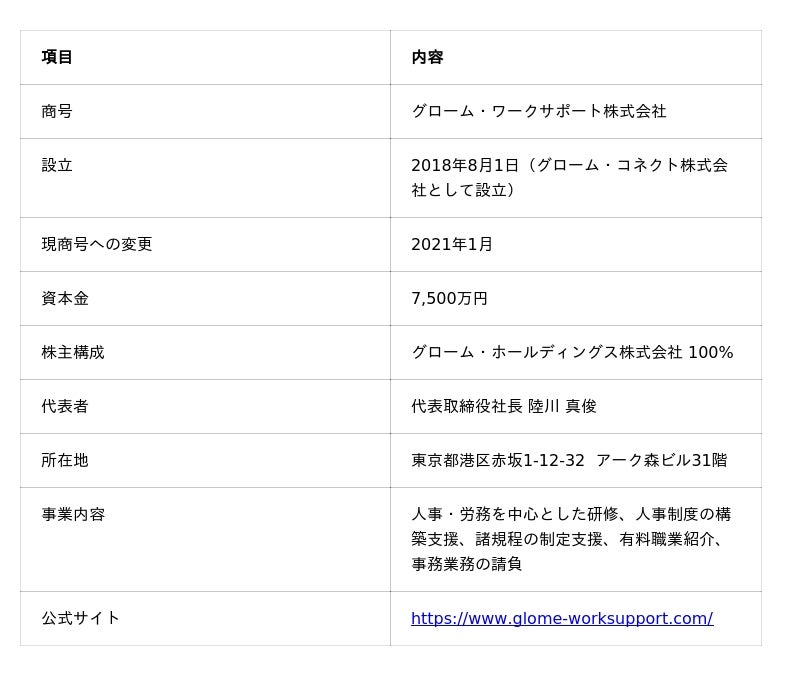Click the 東京都港区赤坂 address text
The height and width of the screenshot is (676, 800).
(467, 460)
